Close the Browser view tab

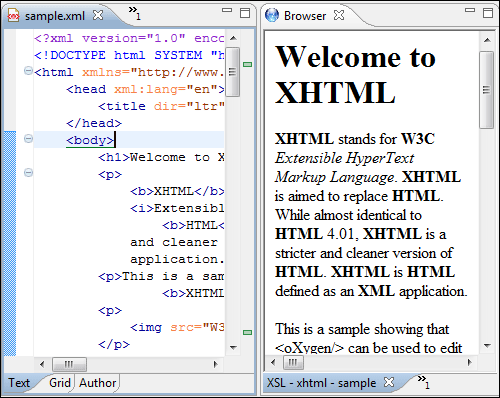[339, 15]
